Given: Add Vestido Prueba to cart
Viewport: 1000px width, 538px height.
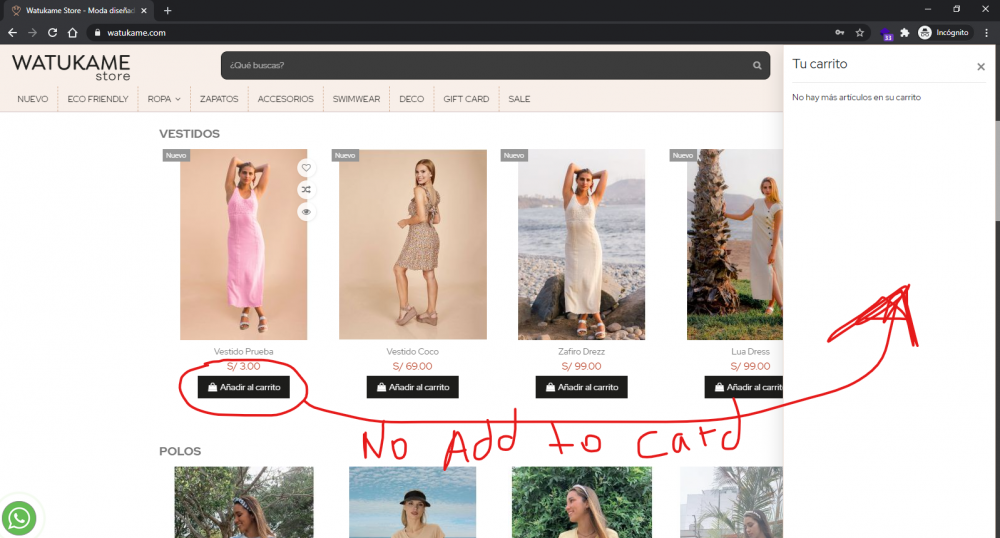Looking at the screenshot, I should [244, 387].
